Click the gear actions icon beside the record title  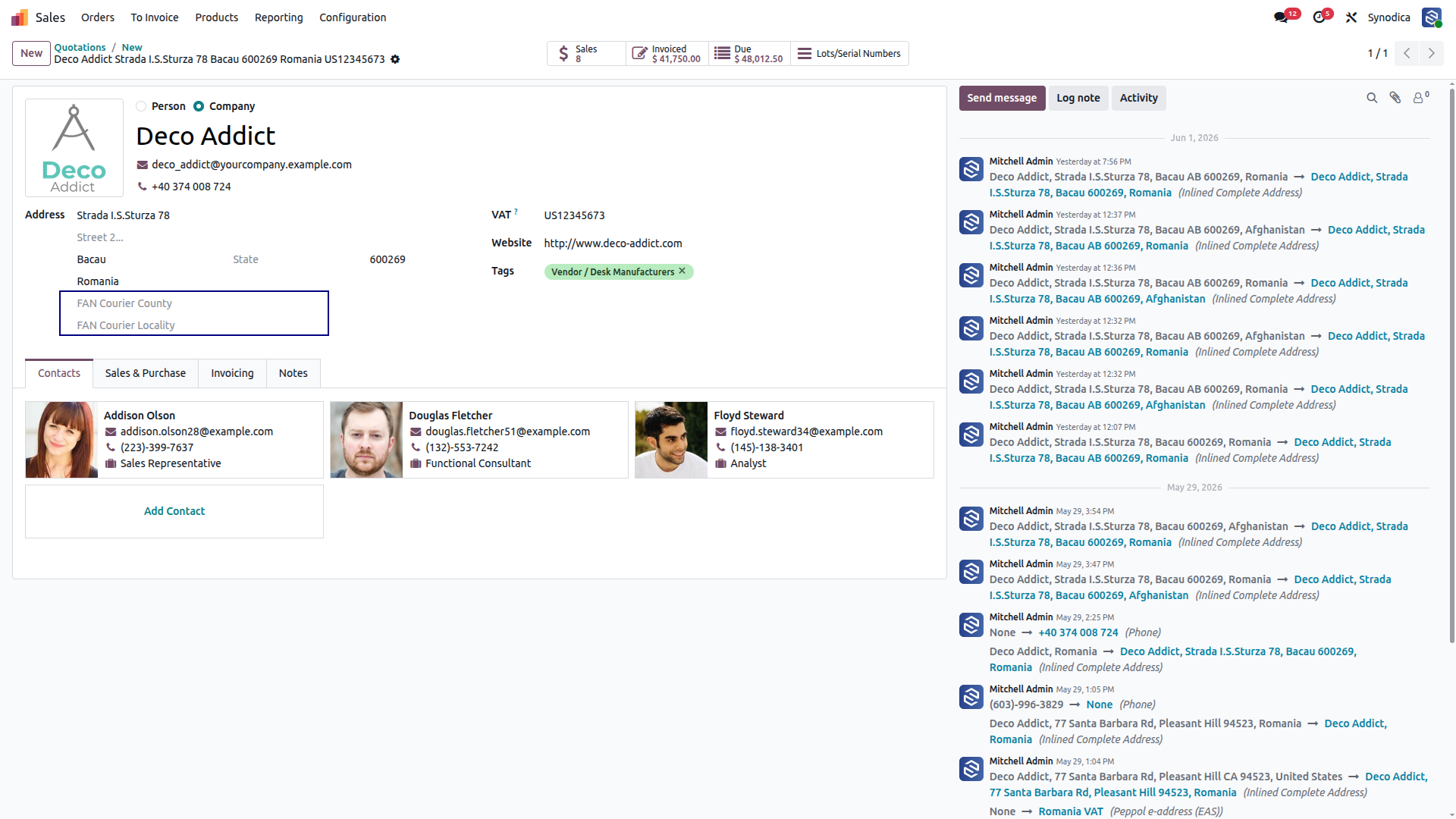tap(395, 59)
